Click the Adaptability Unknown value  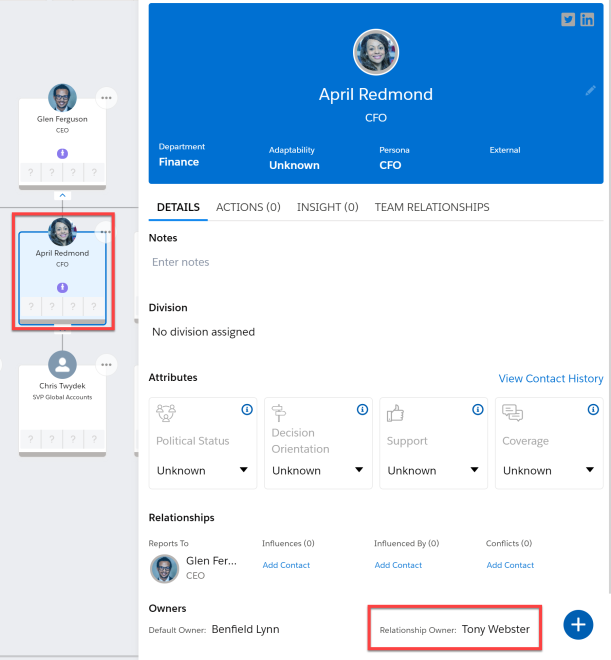(x=294, y=165)
